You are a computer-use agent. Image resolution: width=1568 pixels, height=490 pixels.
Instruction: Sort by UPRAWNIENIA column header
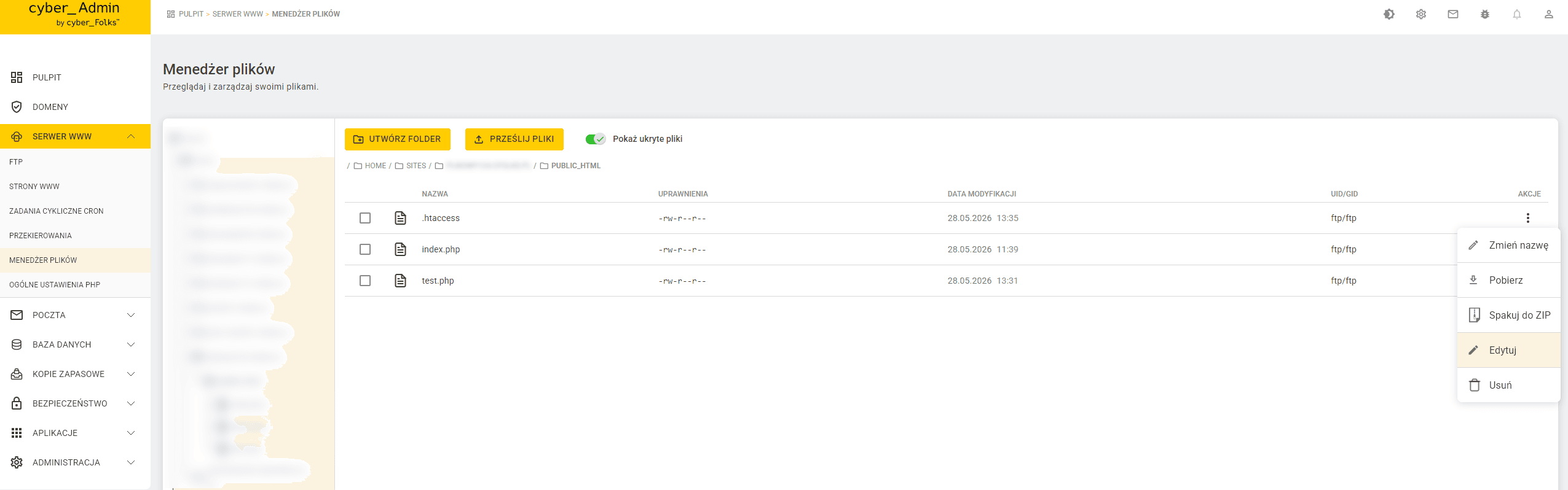pos(683,194)
